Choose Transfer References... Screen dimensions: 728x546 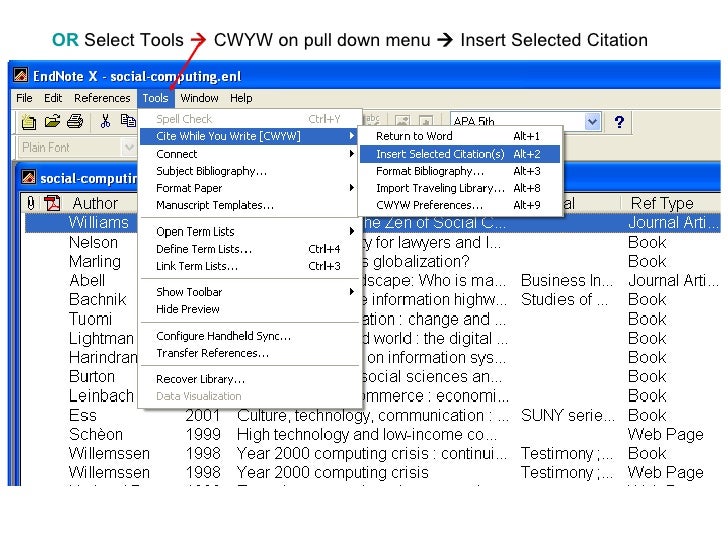(250, 353)
